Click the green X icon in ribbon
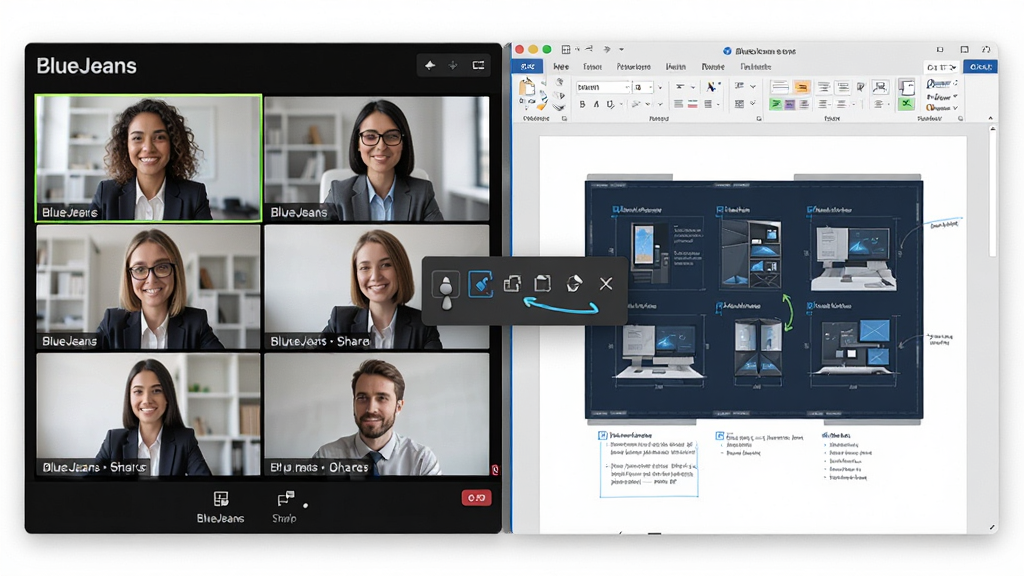 point(906,104)
